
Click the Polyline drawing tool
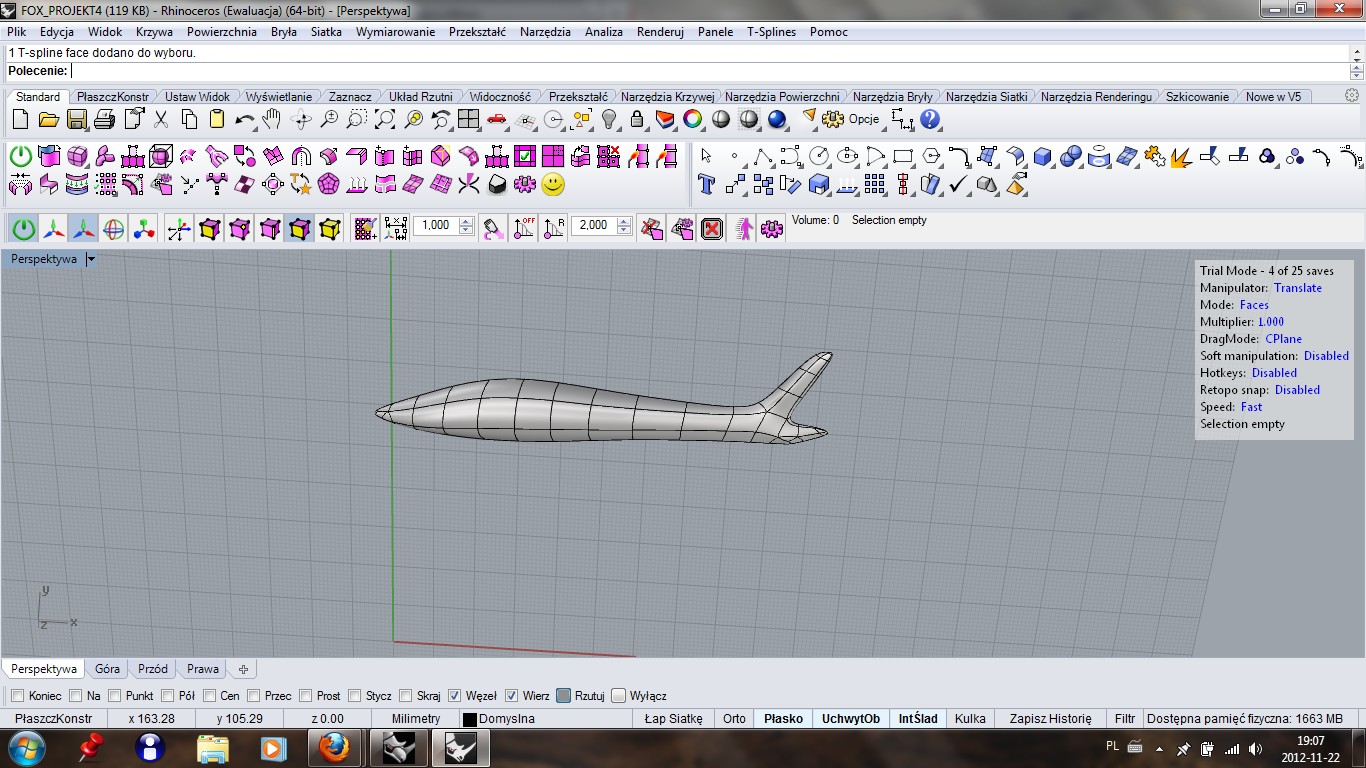coord(763,157)
